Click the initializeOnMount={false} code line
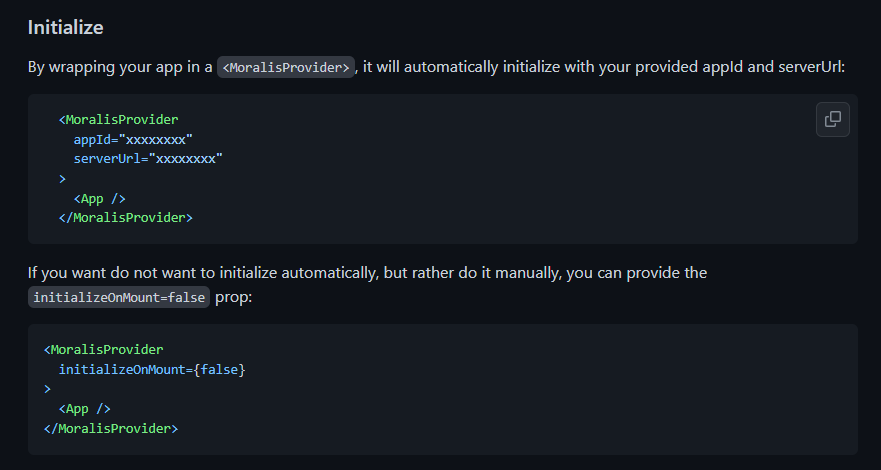881x470 pixels. click(152, 369)
